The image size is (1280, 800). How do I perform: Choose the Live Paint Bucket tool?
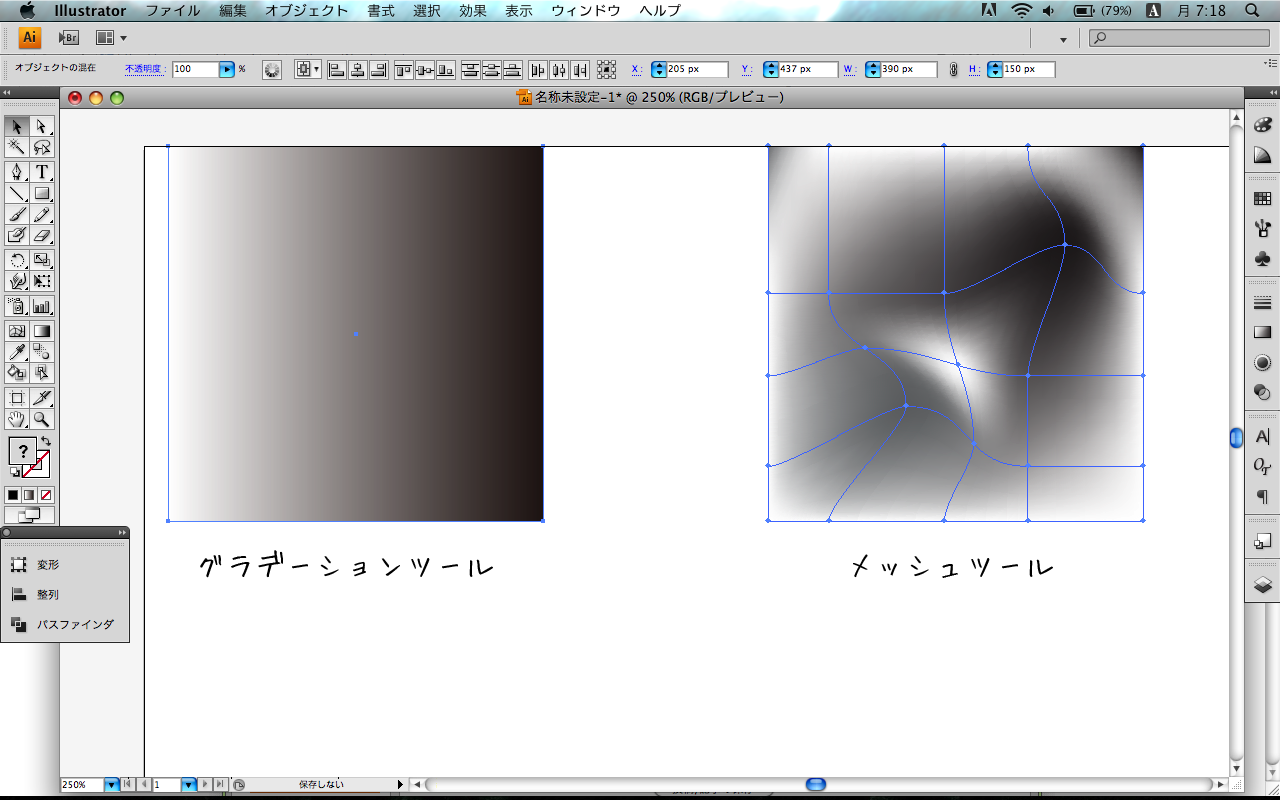[x=17, y=373]
